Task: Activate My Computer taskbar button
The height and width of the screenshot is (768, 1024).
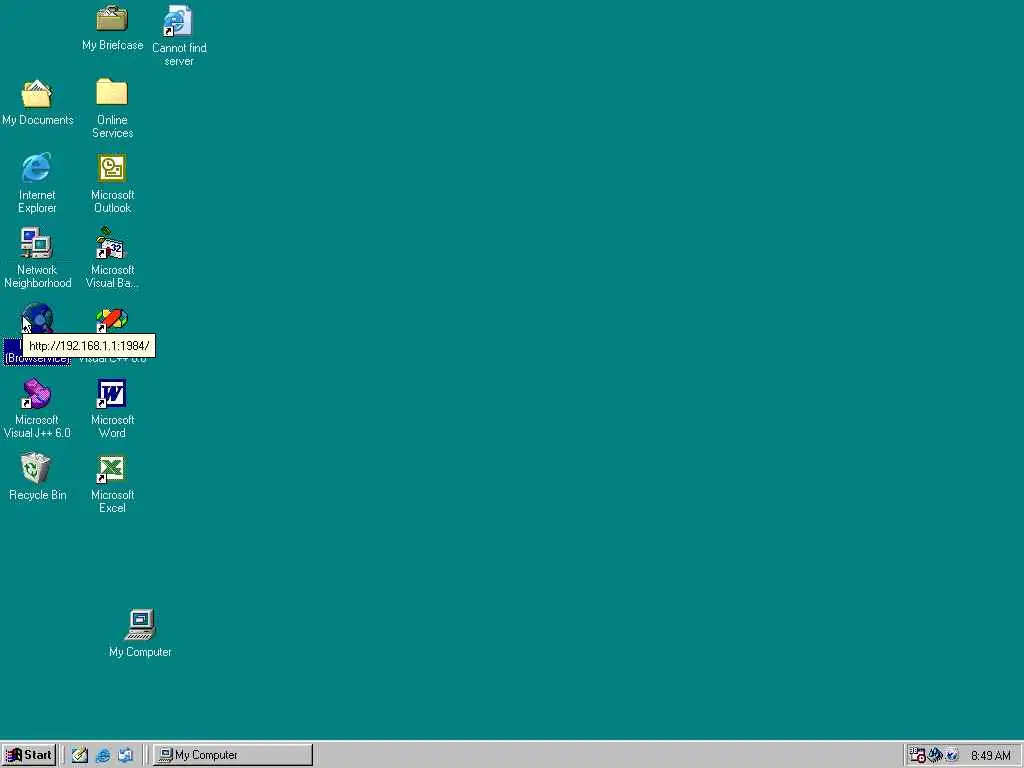Action: tap(233, 755)
